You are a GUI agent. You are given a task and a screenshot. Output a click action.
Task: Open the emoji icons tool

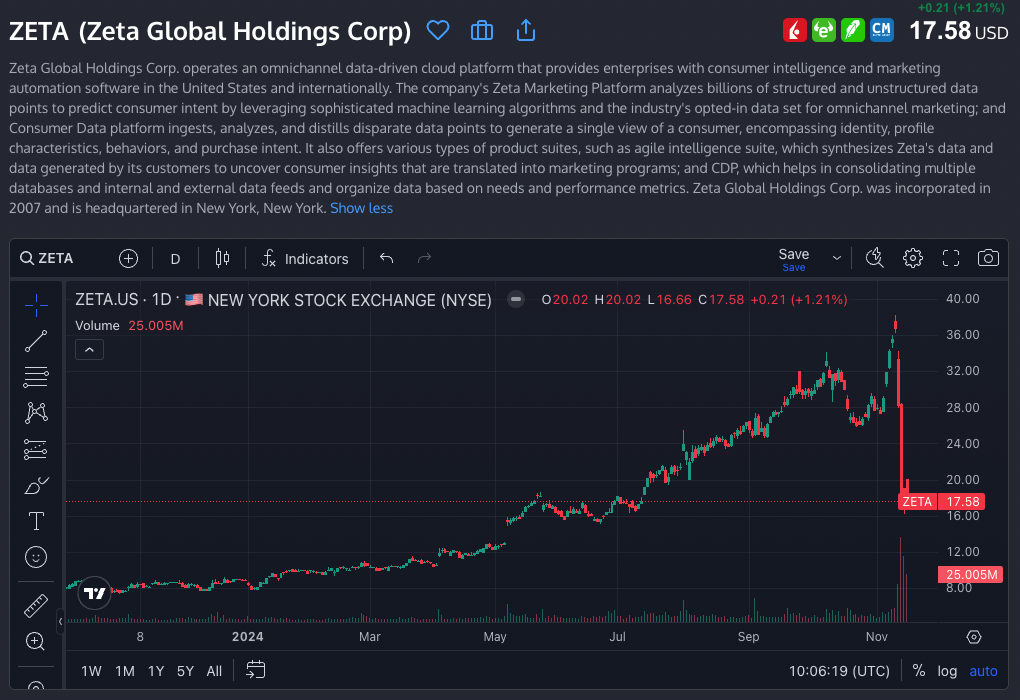36,557
